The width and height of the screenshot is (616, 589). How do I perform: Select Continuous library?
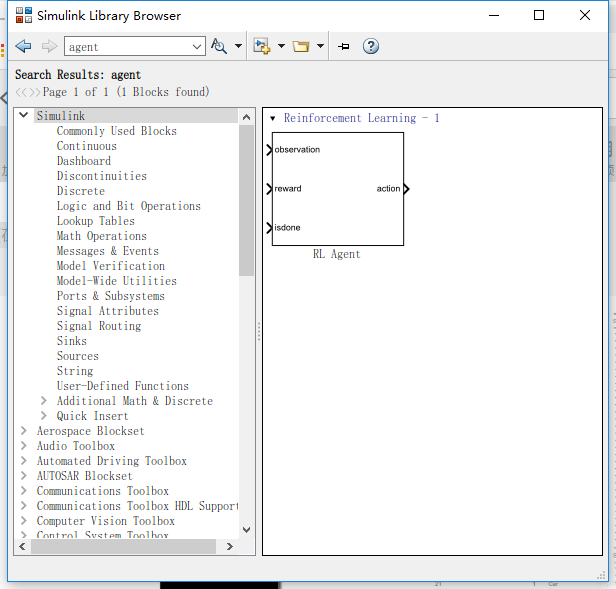(87, 146)
